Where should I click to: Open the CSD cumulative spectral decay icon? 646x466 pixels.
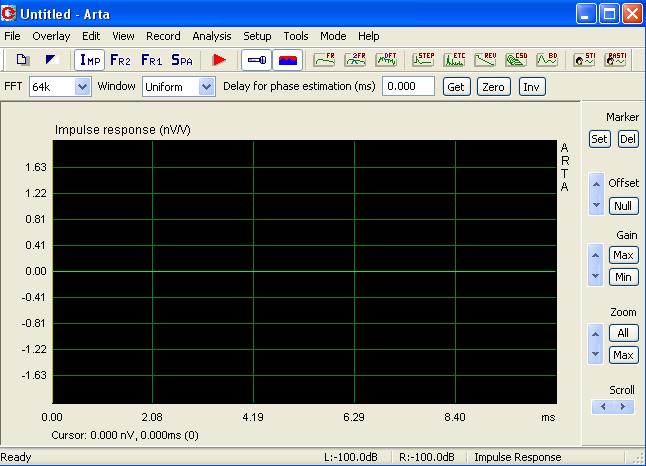click(x=516, y=60)
